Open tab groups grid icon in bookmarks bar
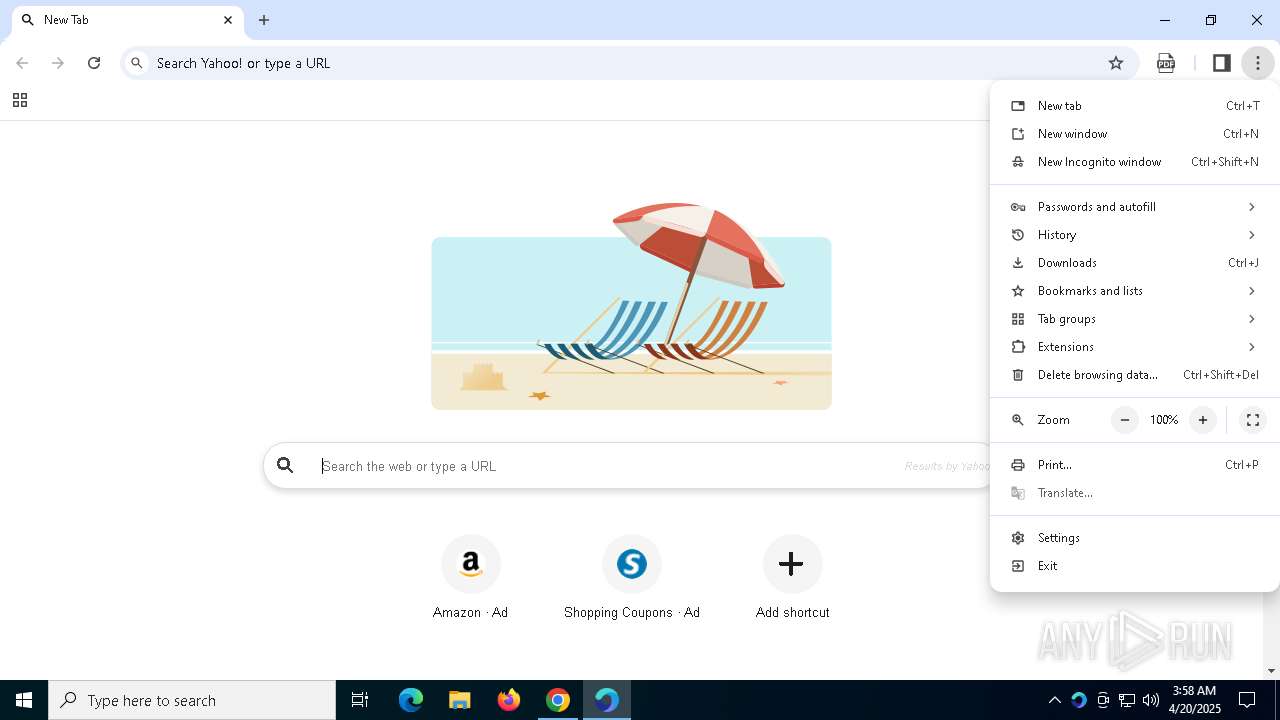 click(x=19, y=100)
